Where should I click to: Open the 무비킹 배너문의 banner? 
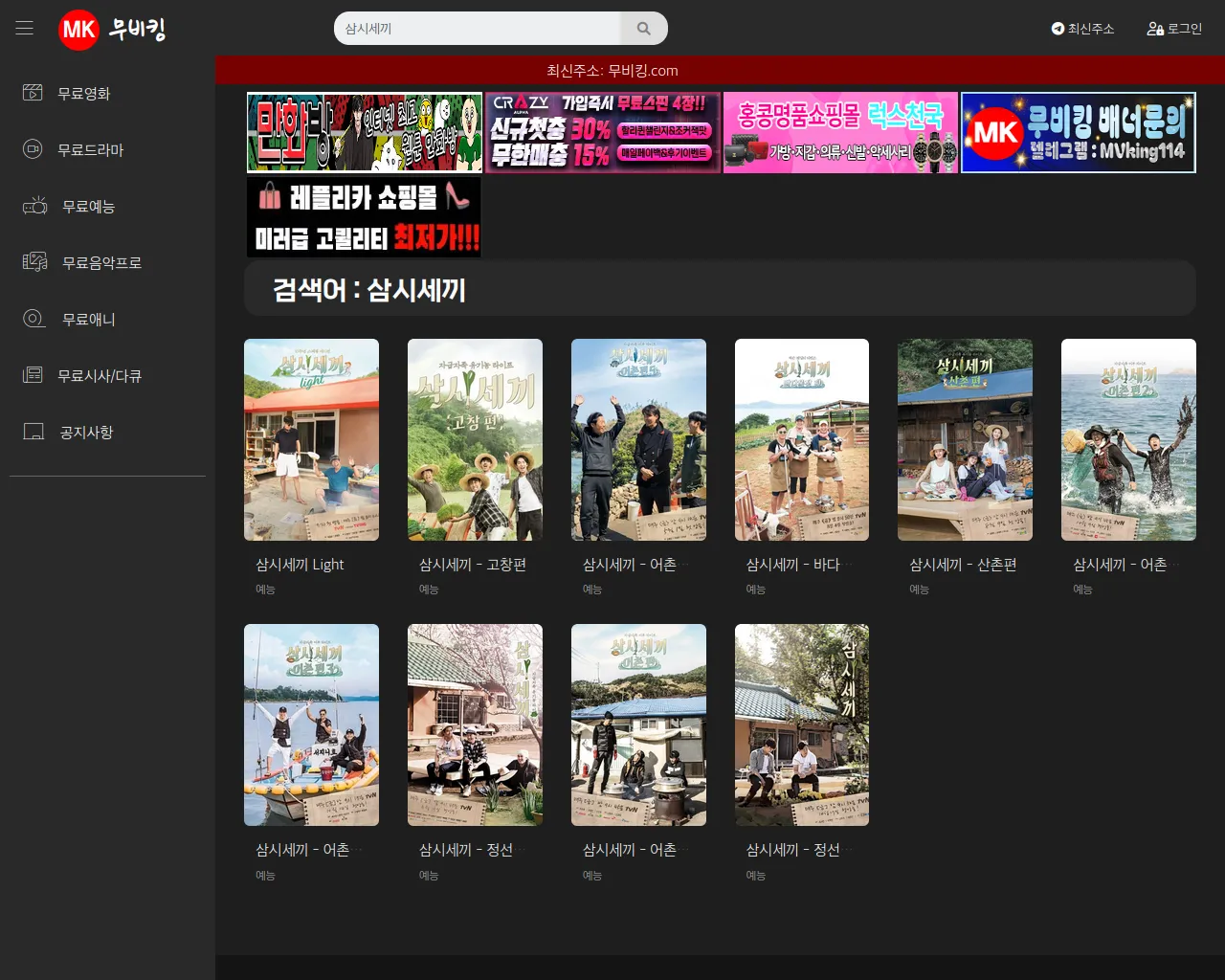(1078, 133)
